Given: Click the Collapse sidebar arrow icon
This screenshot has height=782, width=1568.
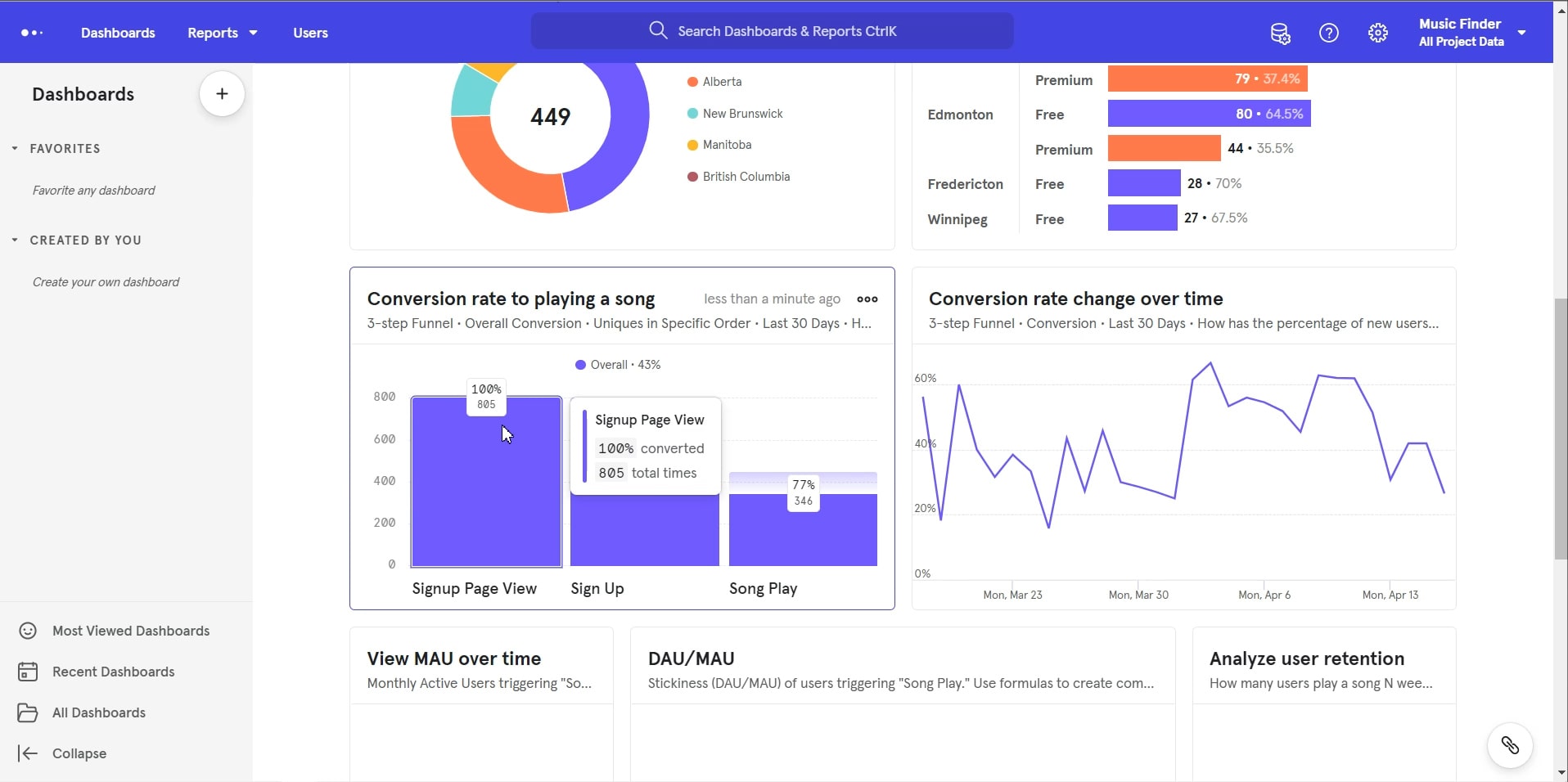Looking at the screenshot, I should click(x=28, y=753).
